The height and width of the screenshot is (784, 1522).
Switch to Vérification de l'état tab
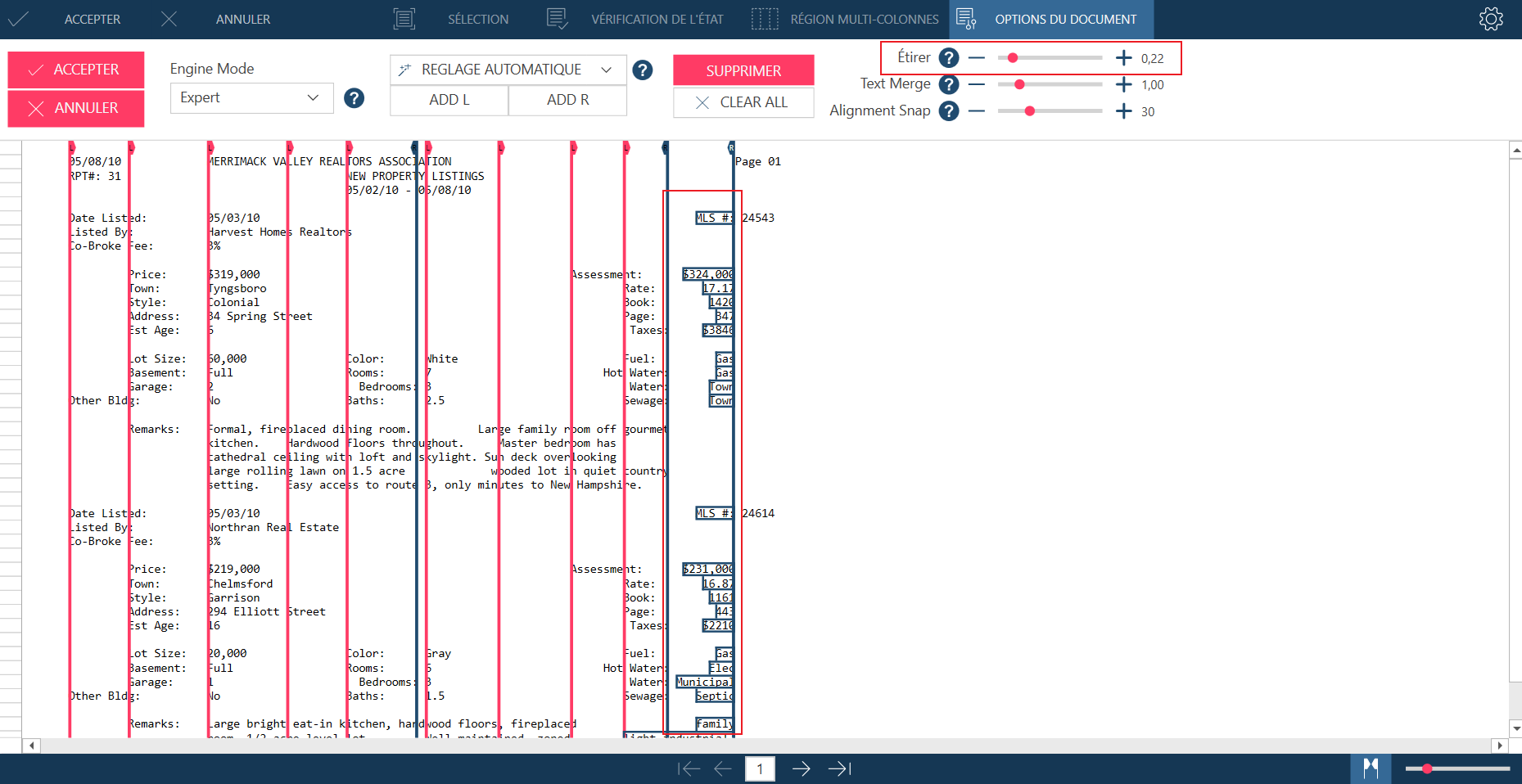pos(657,20)
